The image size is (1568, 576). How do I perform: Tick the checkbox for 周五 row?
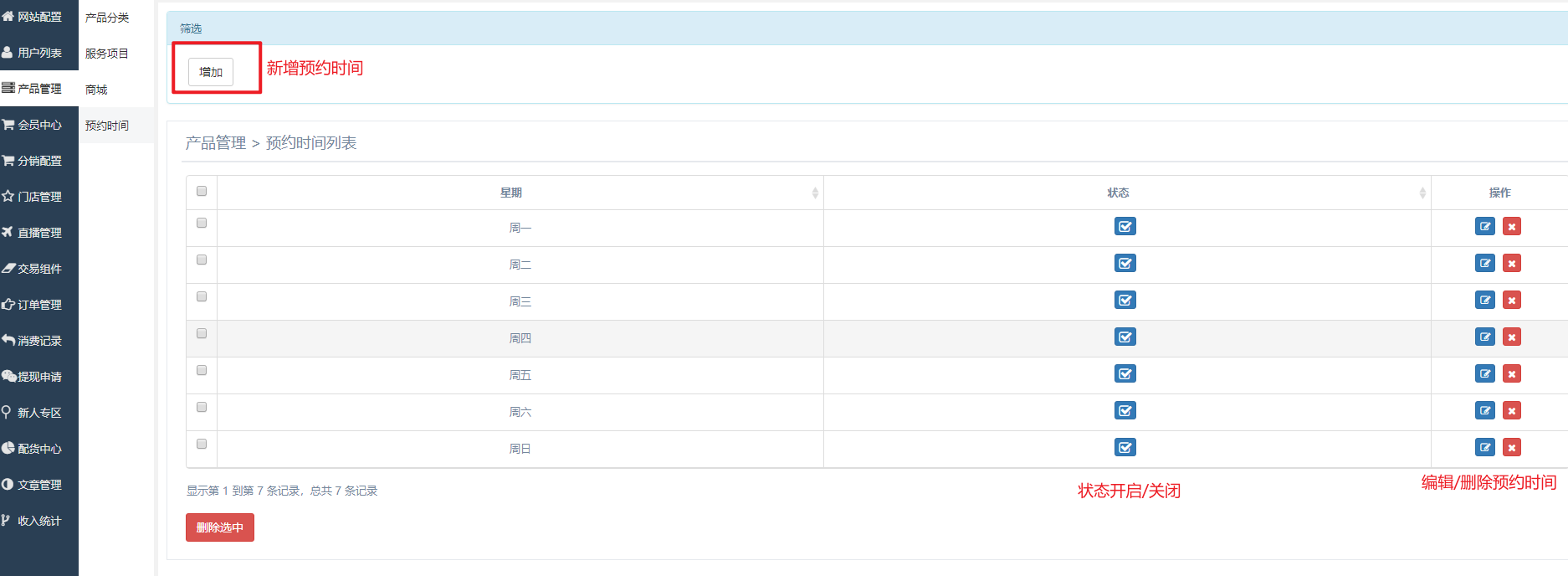pos(202,370)
